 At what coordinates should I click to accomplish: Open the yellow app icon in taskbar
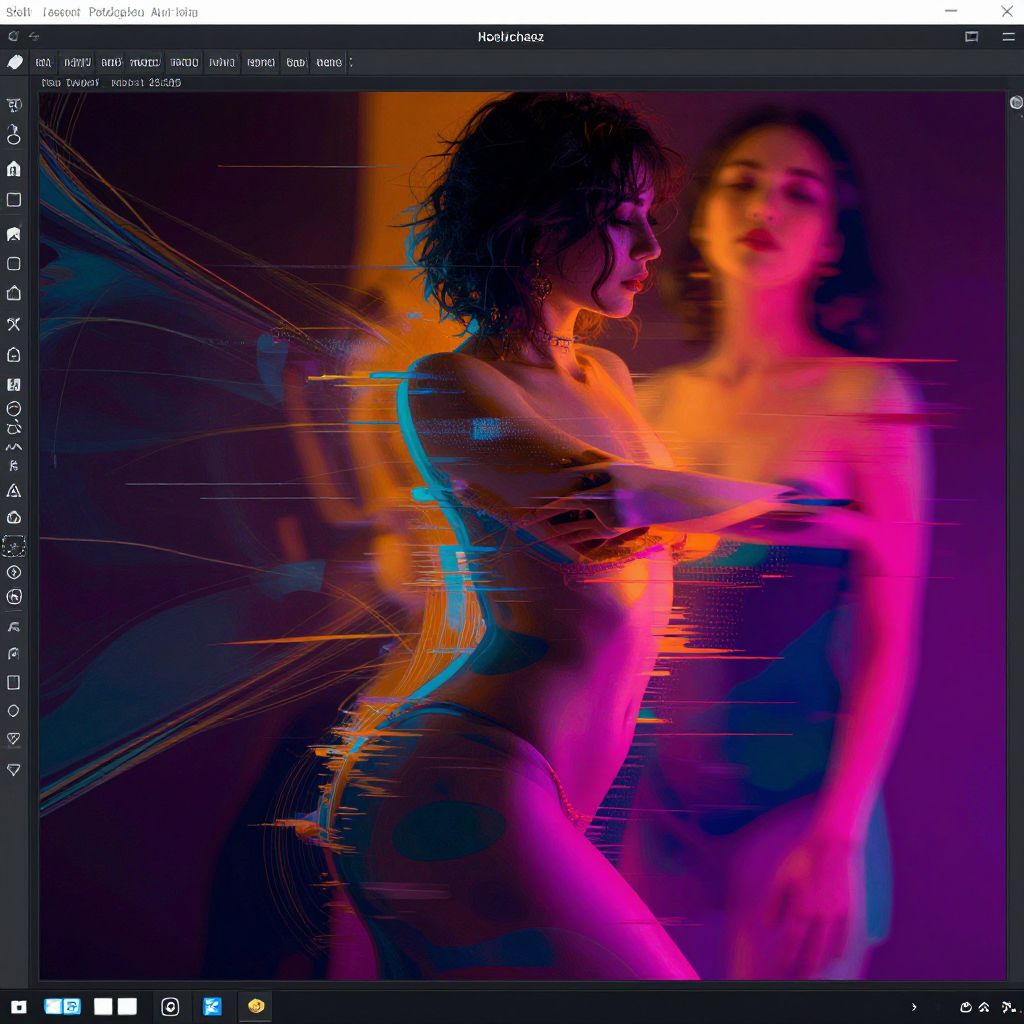pos(256,1006)
